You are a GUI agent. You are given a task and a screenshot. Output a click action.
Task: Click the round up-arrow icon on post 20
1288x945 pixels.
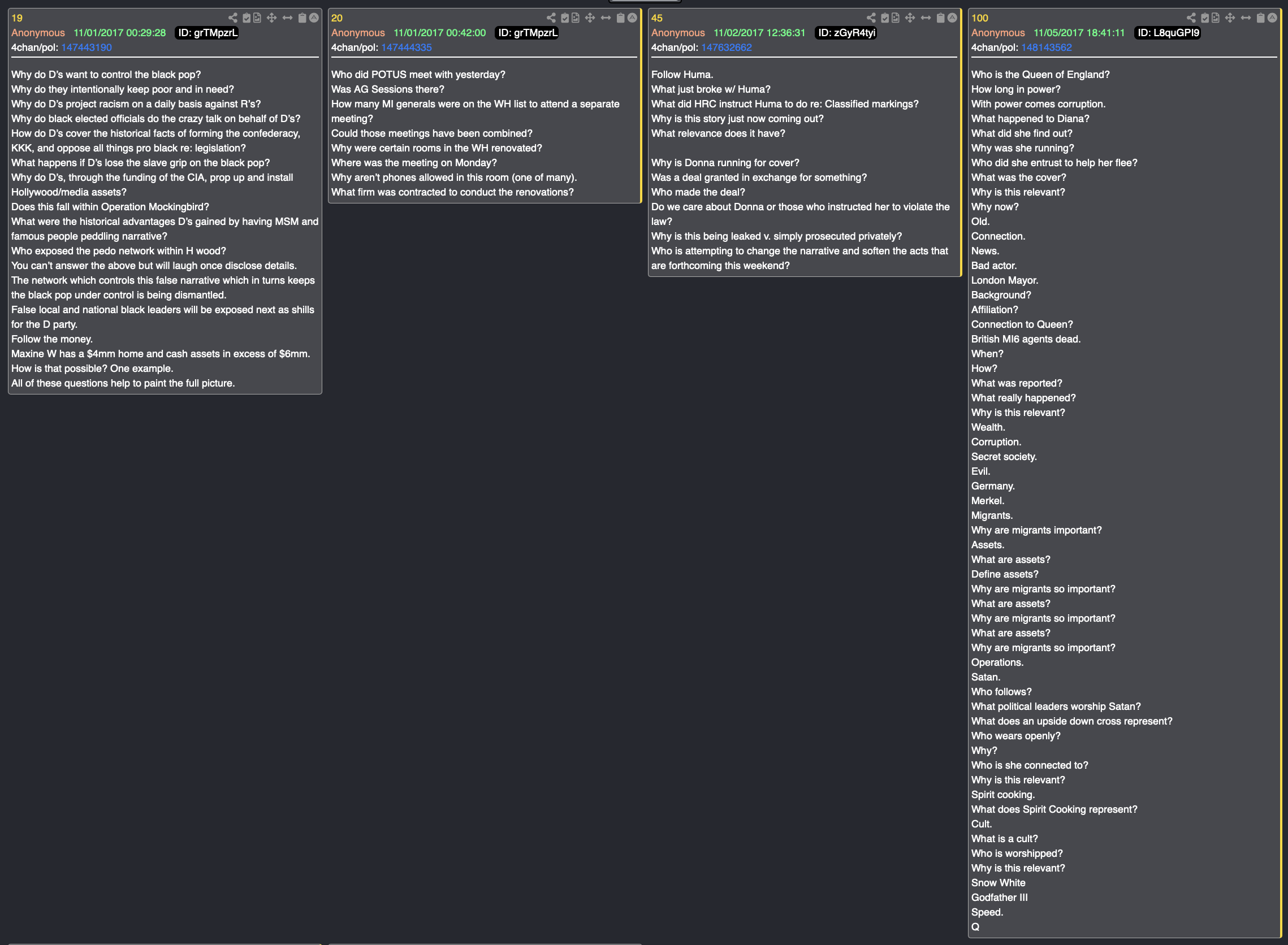coord(632,18)
